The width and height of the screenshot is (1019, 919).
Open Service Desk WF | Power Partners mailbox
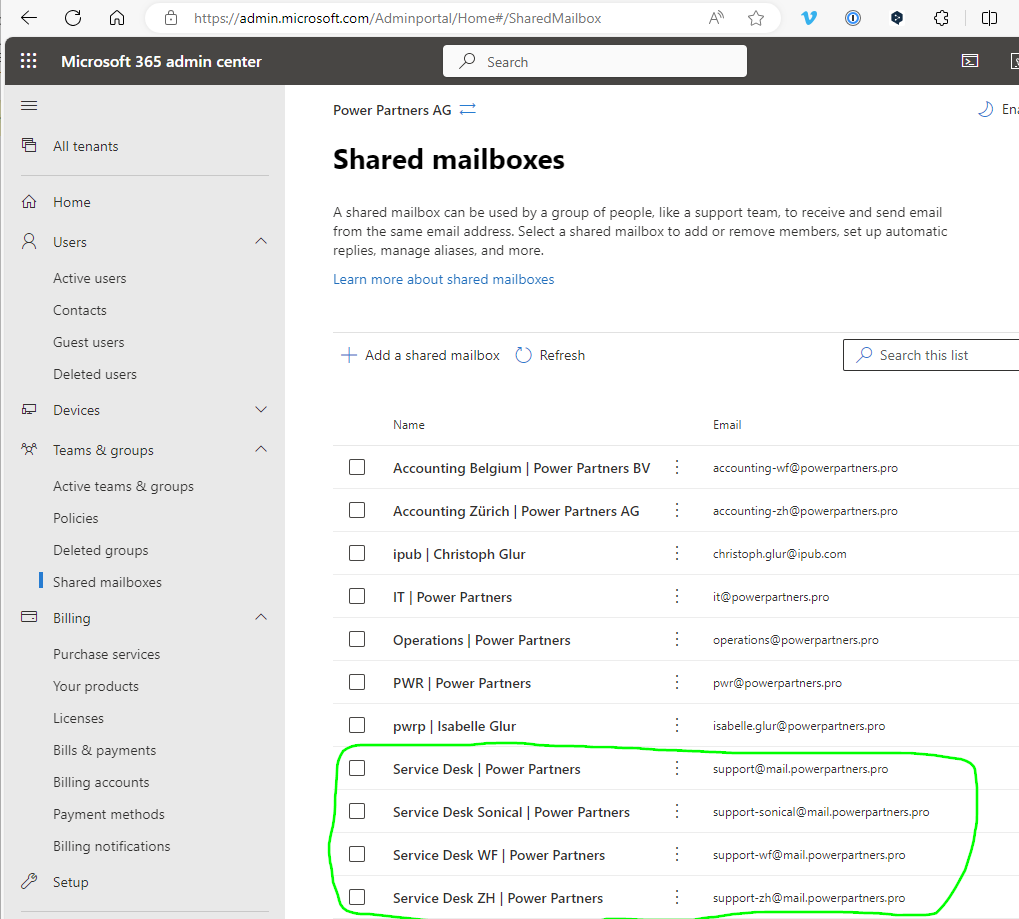499,855
